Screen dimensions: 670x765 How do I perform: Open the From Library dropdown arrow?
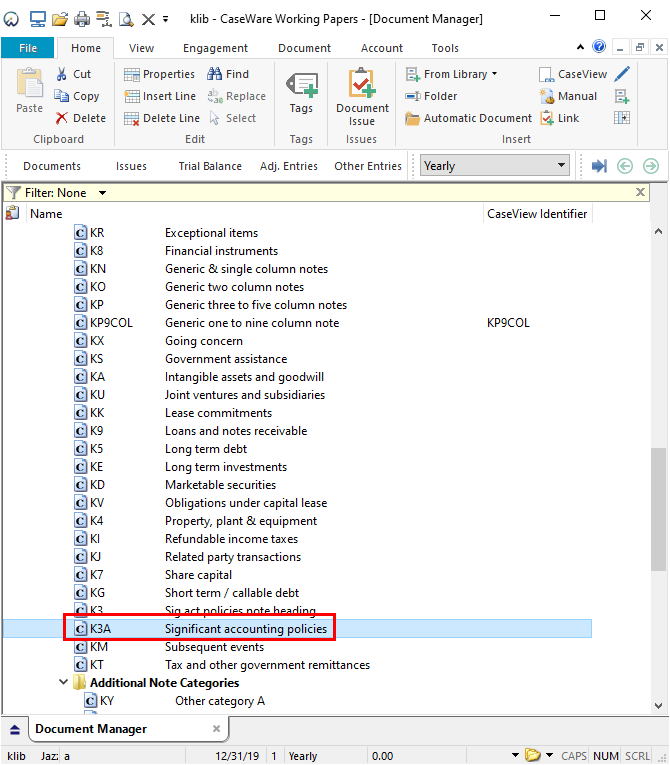[x=494, y=74]
